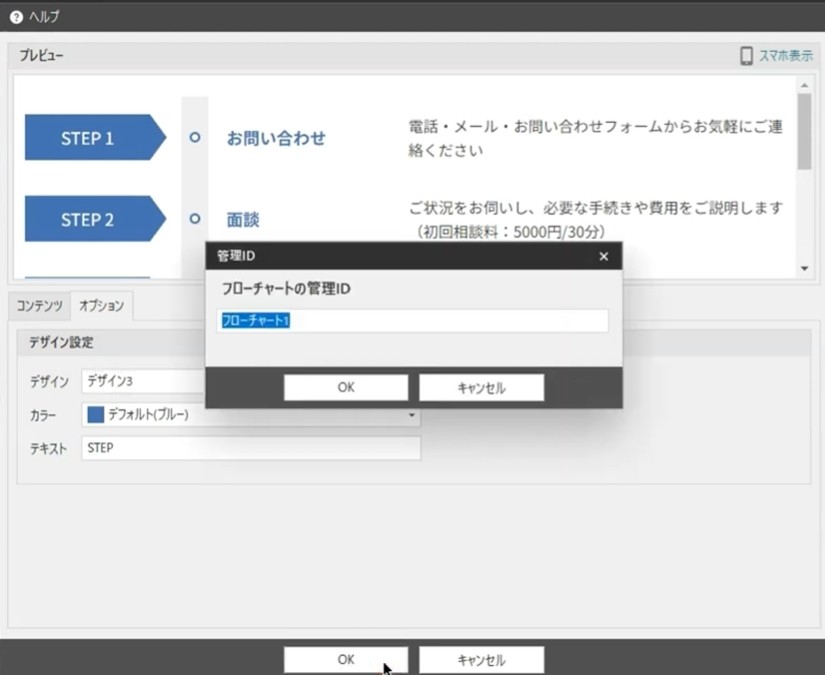Open the デザイン combo box

coord(143,381)
